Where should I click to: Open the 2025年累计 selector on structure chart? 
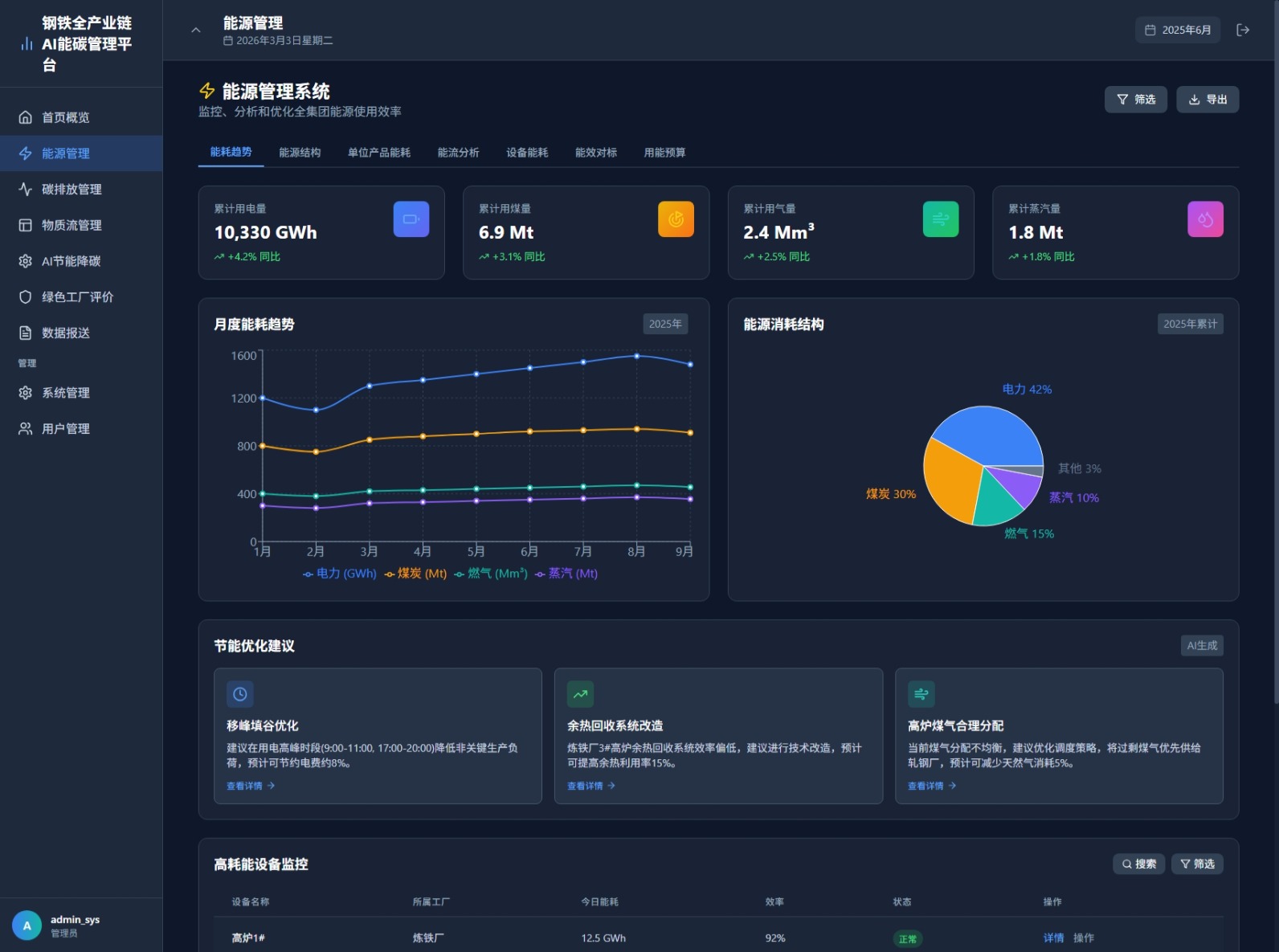(x=1190, y=324)
